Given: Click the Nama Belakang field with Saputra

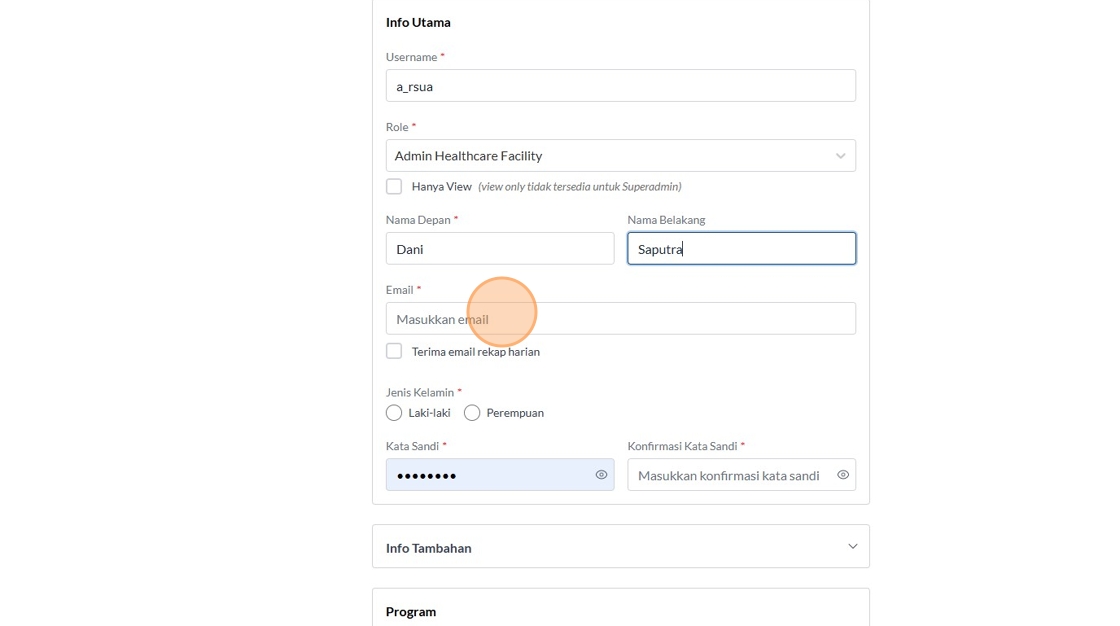Looking at the screenshot, I should pyautogui.click(x=741, y=249).
